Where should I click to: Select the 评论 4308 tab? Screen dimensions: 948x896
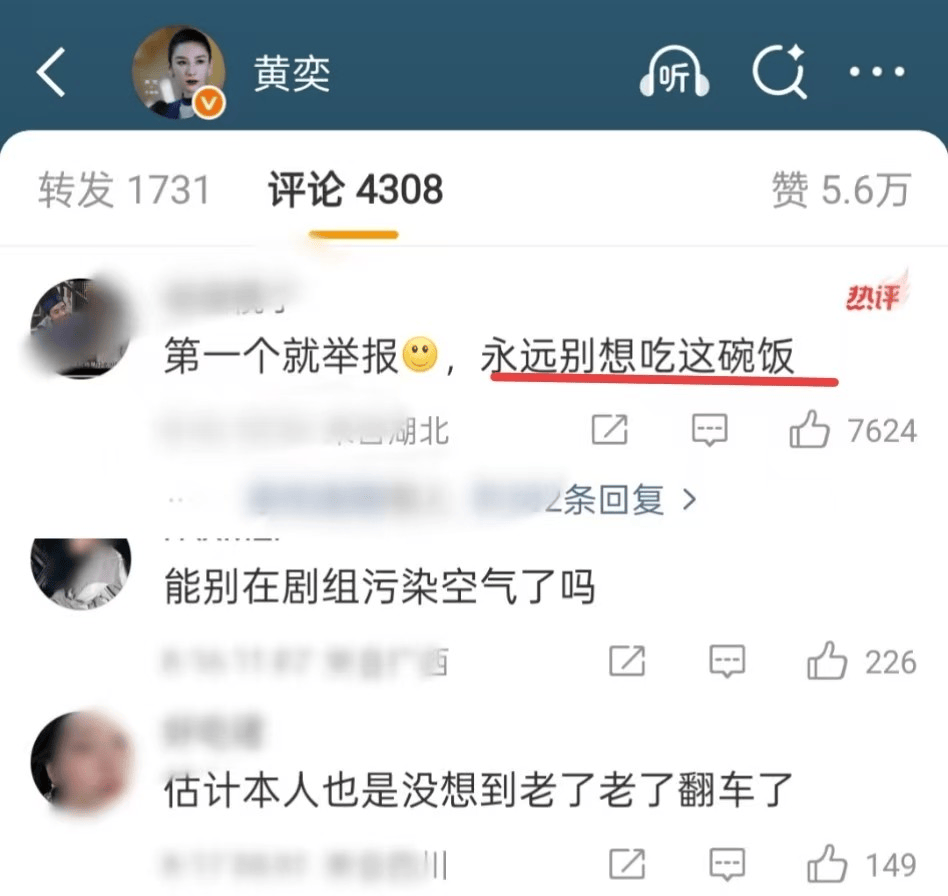tap(356, 190)
